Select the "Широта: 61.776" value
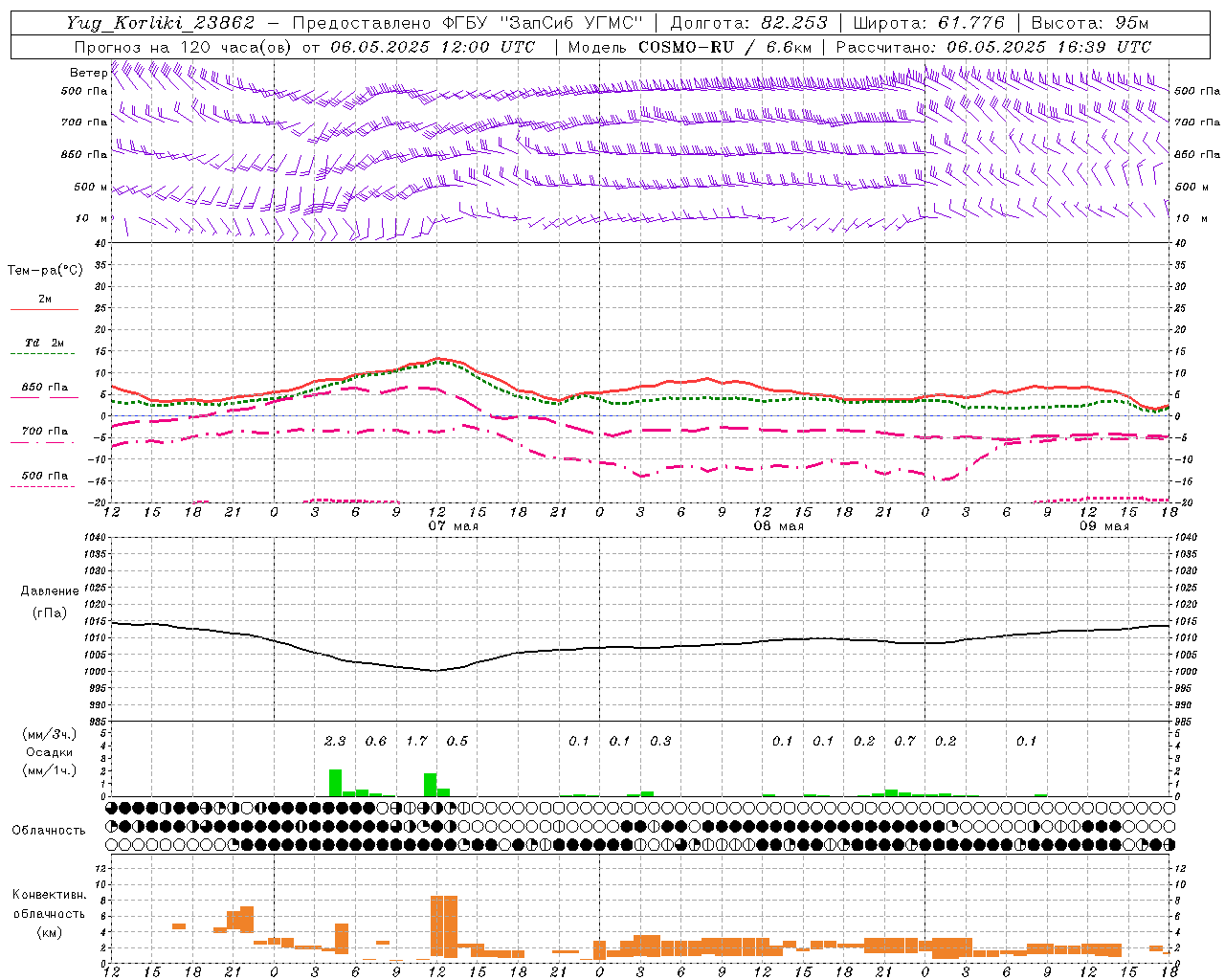The width and height of the screenshot is (1225, 980). tap(928, 23)
